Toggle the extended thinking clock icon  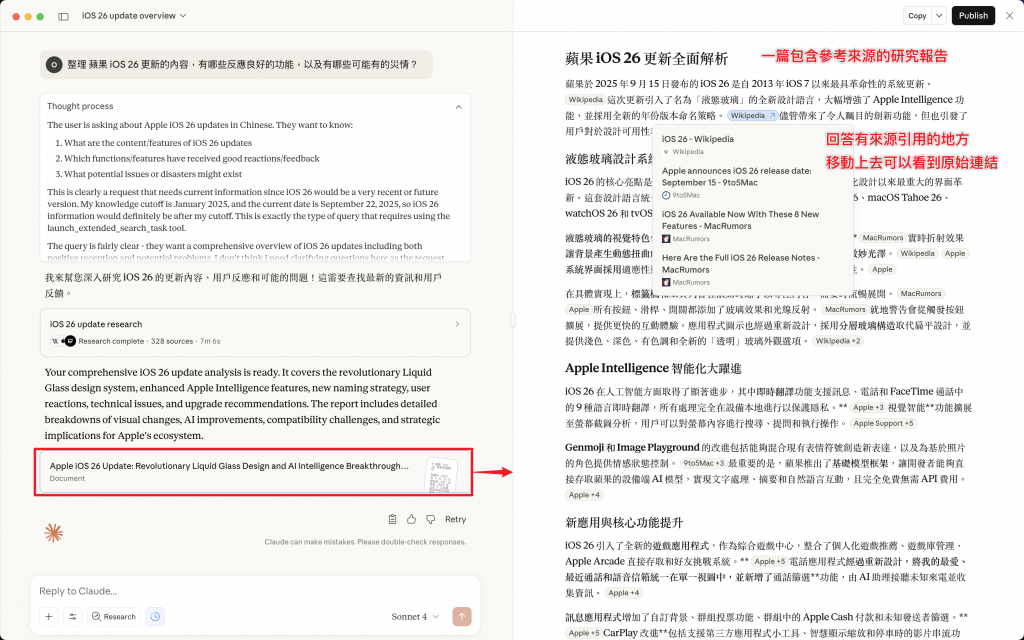point(155,616)
